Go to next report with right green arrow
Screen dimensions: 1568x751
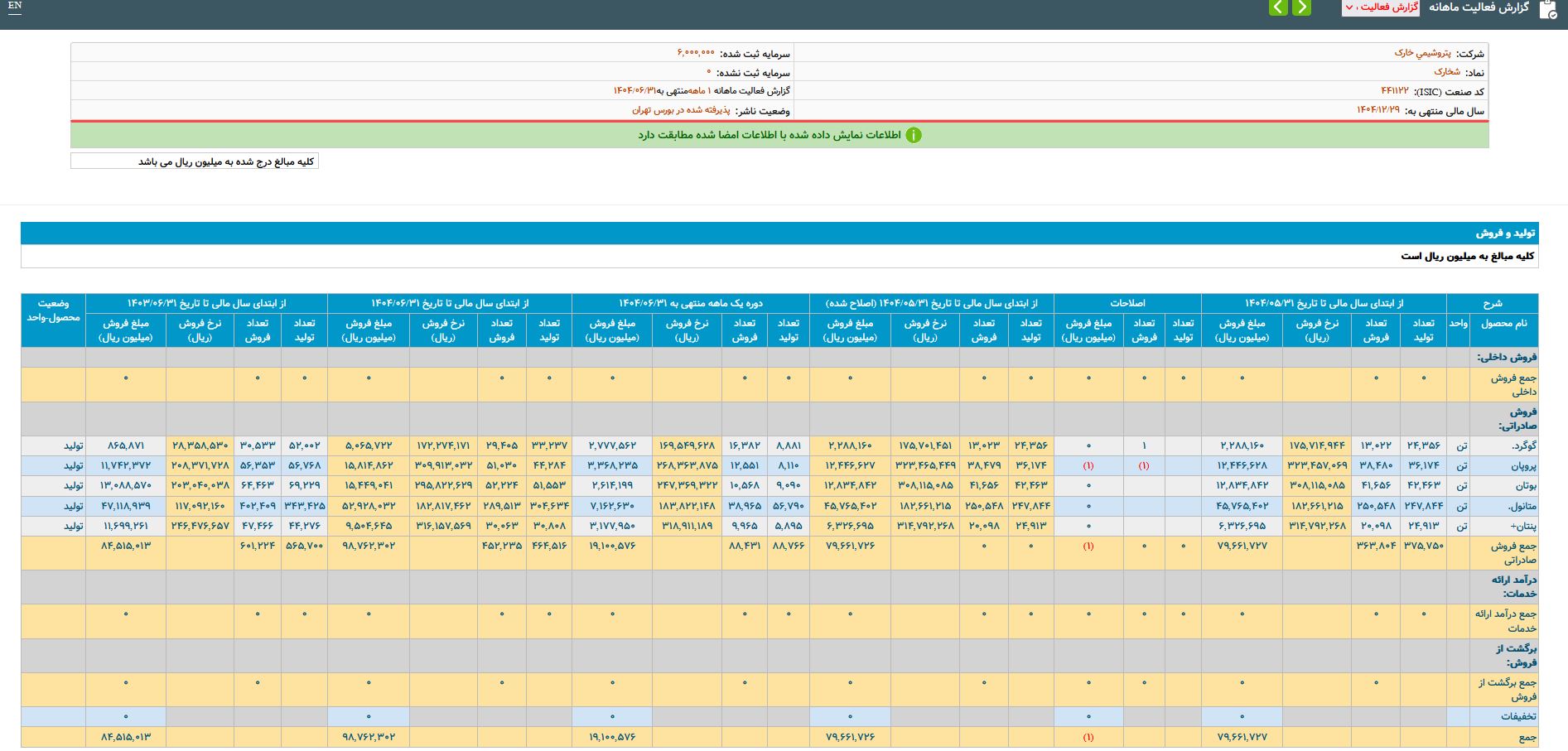1302,7
